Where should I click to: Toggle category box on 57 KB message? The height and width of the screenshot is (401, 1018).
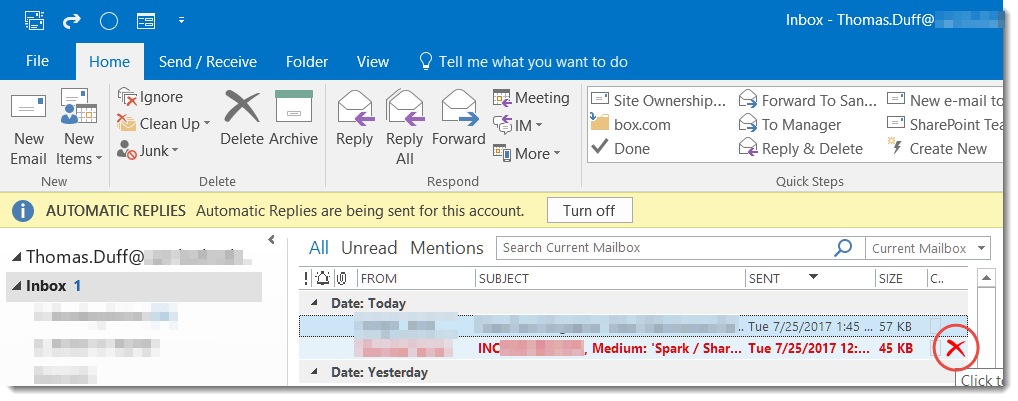pyautogui.click(x=936, y=326)
